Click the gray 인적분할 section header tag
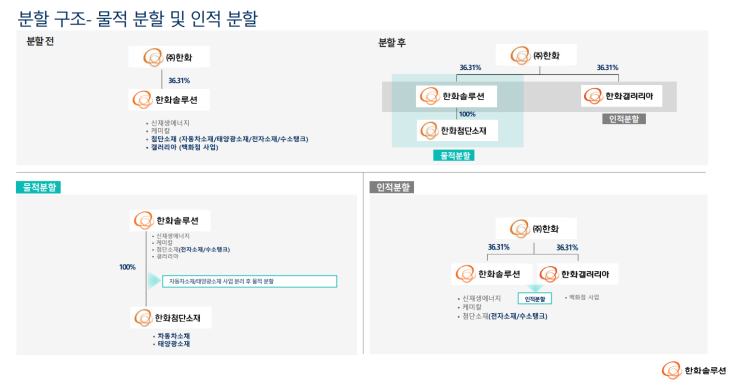Image resolution: width=743 pixels, height=385 pixels. [x=392, y=187]
